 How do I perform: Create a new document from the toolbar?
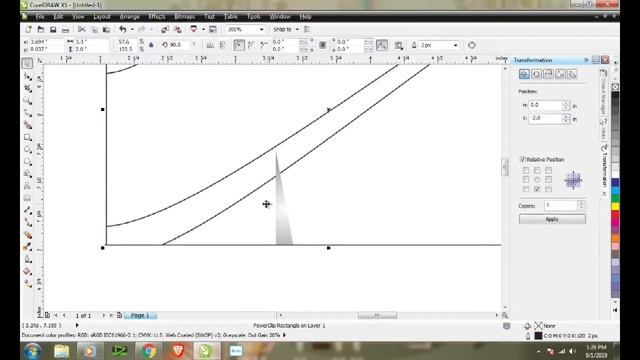tap(28, 29)
